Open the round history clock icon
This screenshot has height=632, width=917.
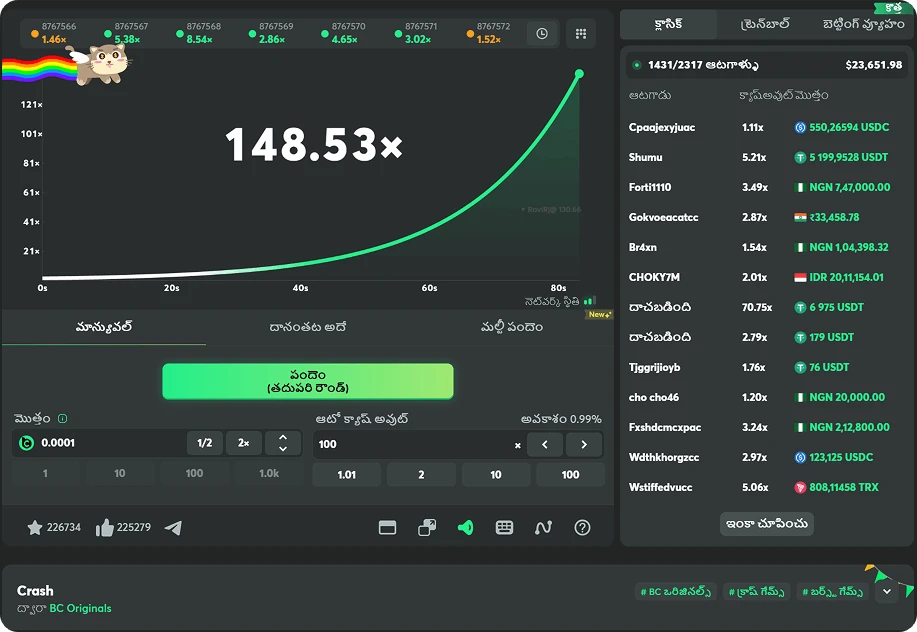point(542,33)
